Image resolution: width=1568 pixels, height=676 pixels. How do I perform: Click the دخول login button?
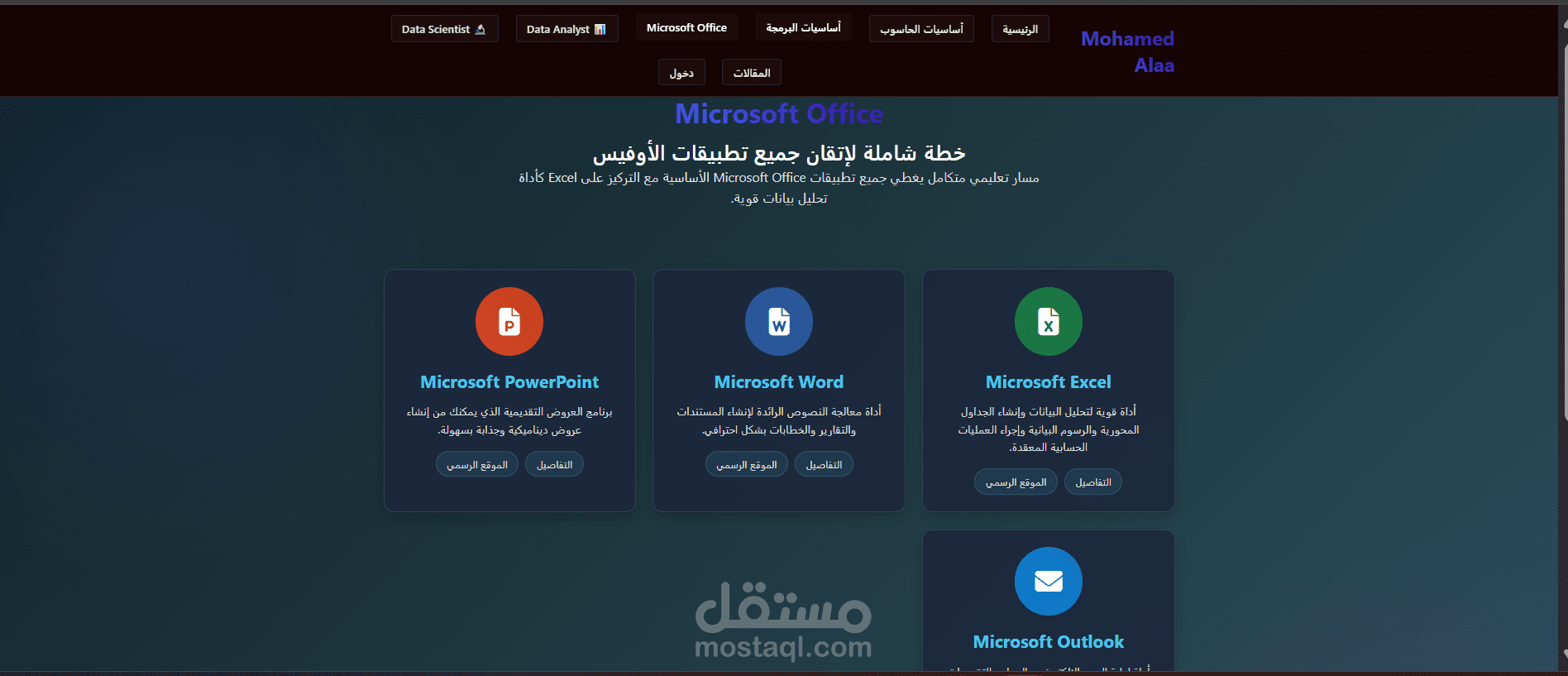pos(681,72)
